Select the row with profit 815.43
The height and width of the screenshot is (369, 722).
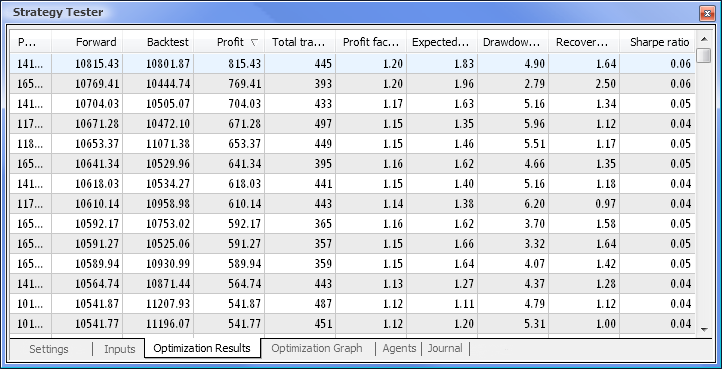click(353, 64)
